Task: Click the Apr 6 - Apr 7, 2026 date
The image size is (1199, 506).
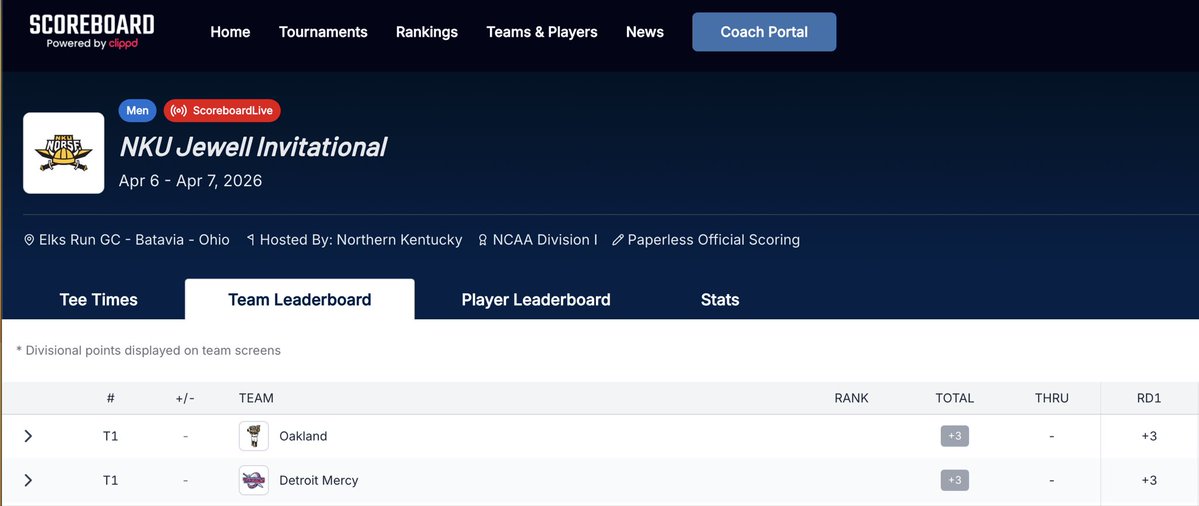Action: tap(190, 181)
